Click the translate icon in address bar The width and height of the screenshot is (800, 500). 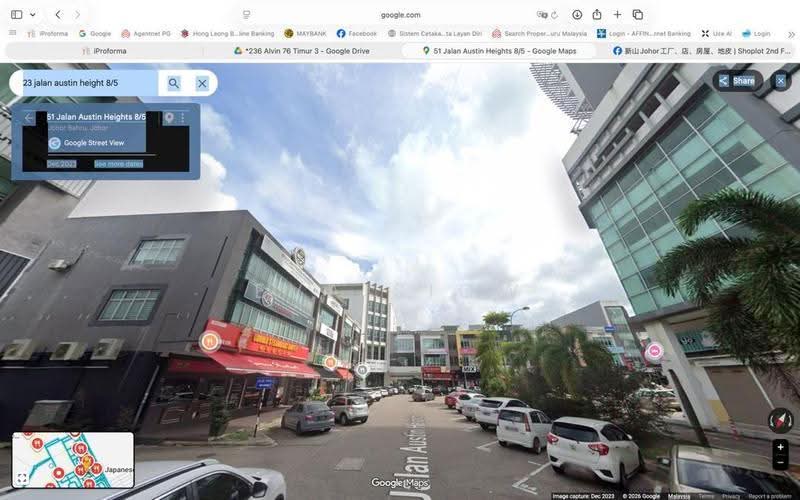542,15
